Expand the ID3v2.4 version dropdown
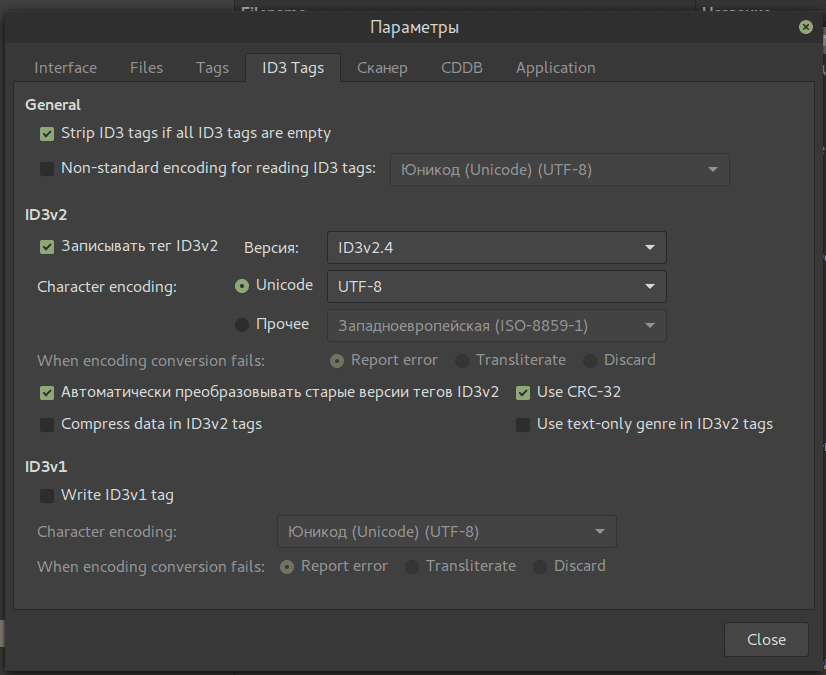 pos(496,247)
